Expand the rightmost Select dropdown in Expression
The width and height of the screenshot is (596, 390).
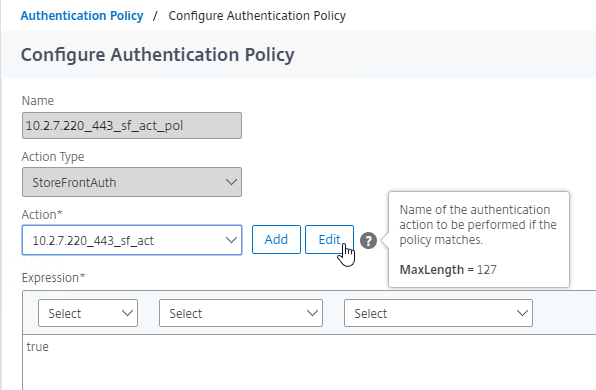point(438,313)
